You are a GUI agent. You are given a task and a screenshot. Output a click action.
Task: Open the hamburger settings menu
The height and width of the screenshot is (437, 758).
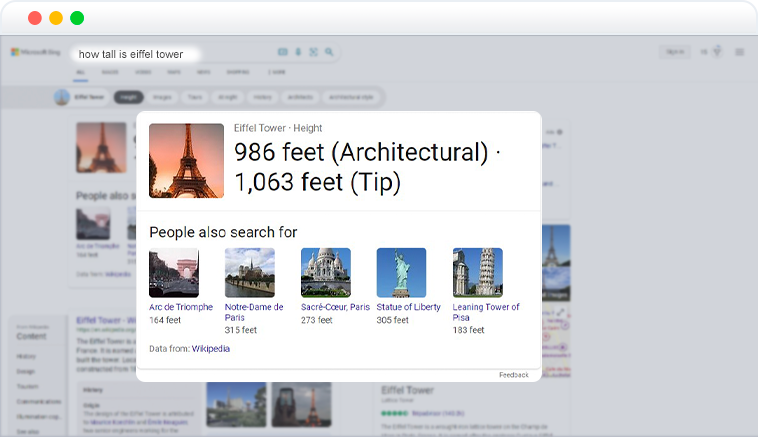(x=740, y=52)
